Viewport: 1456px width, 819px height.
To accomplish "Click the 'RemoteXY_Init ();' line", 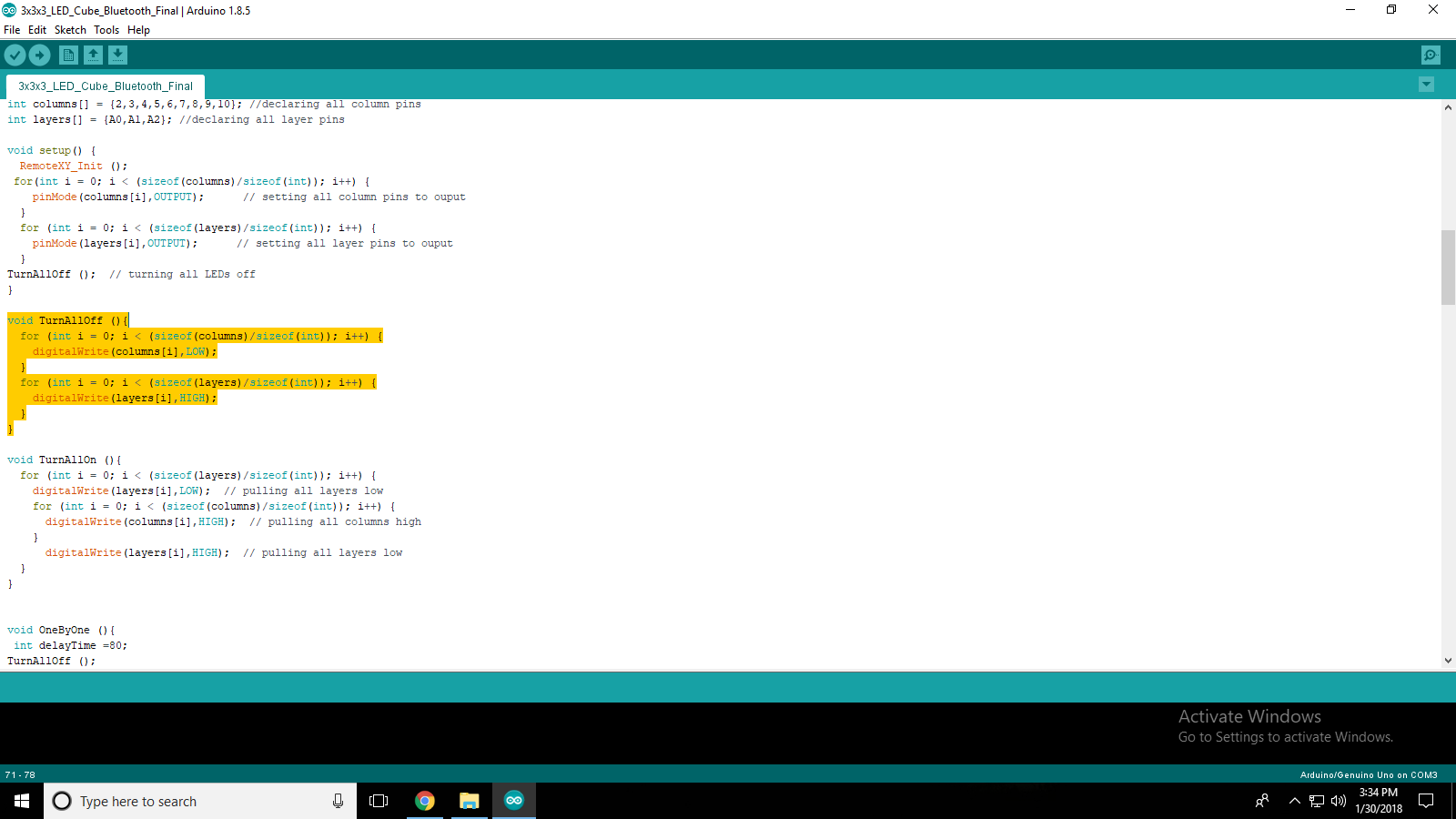I will [x=74, y=167].
